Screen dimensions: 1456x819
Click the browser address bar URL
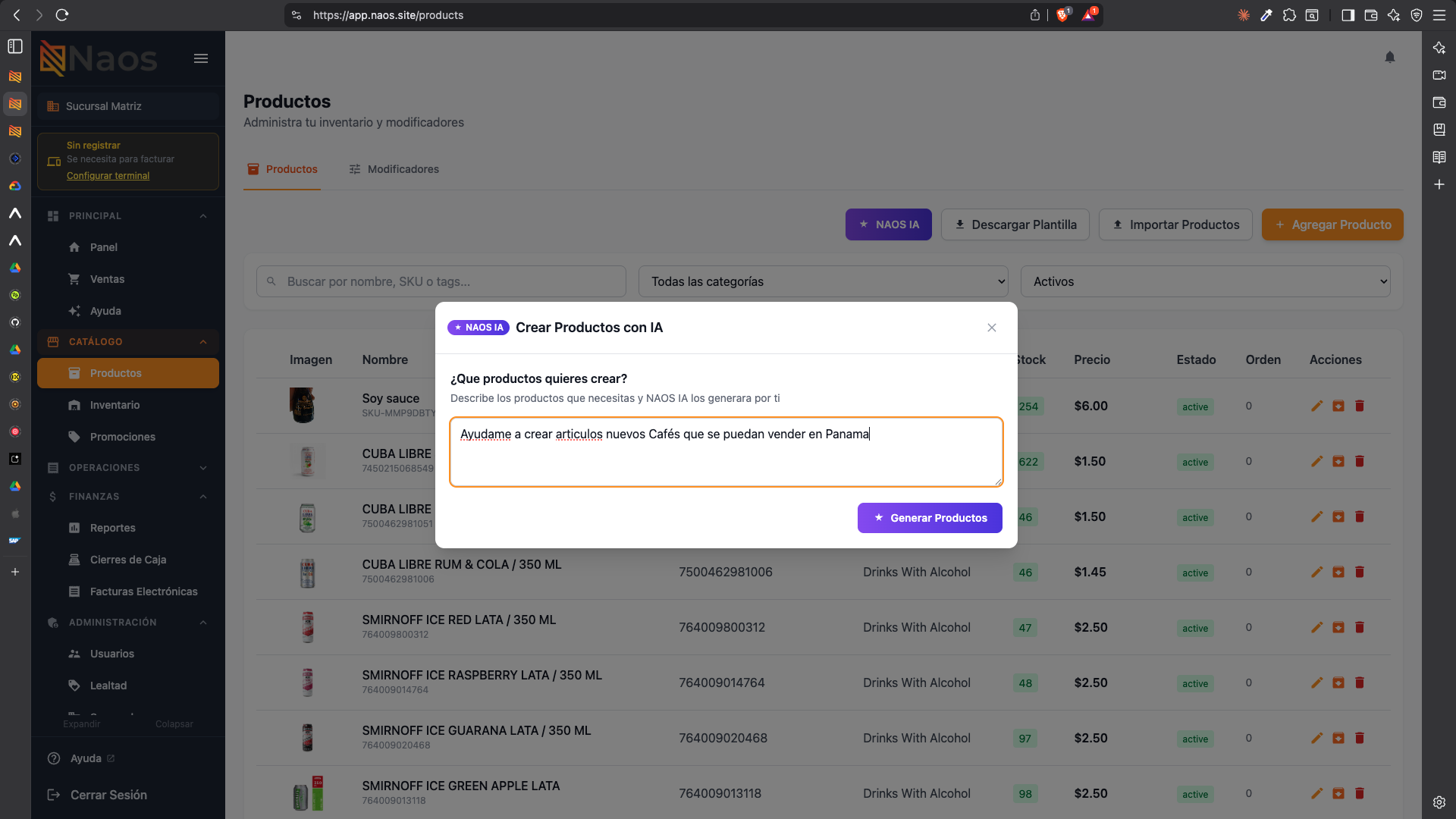(388, 15)
